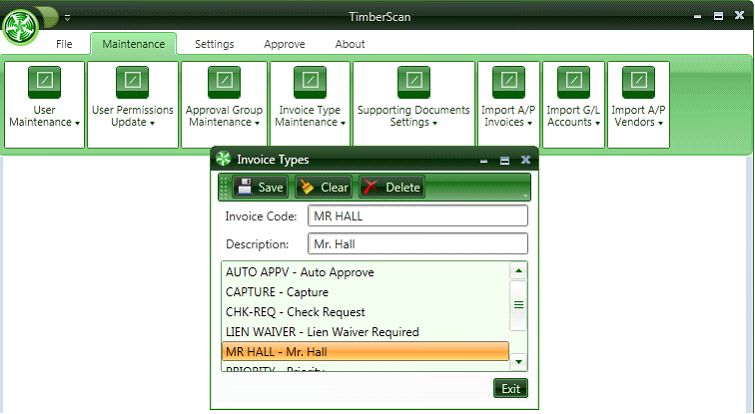Open the File menu
Viewport: 755px width, 414px height.
coord(64,44)
